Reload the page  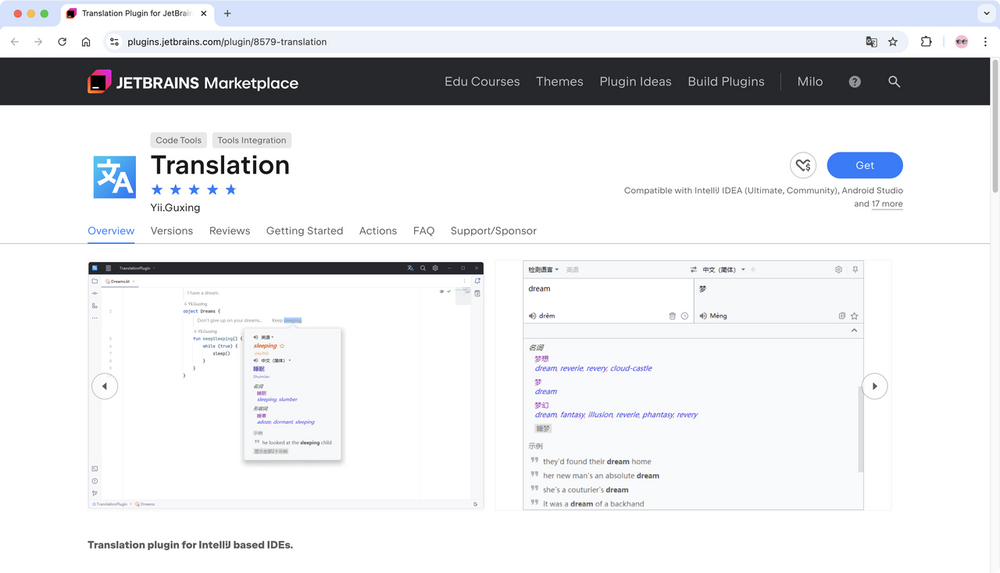pos(62,42)
